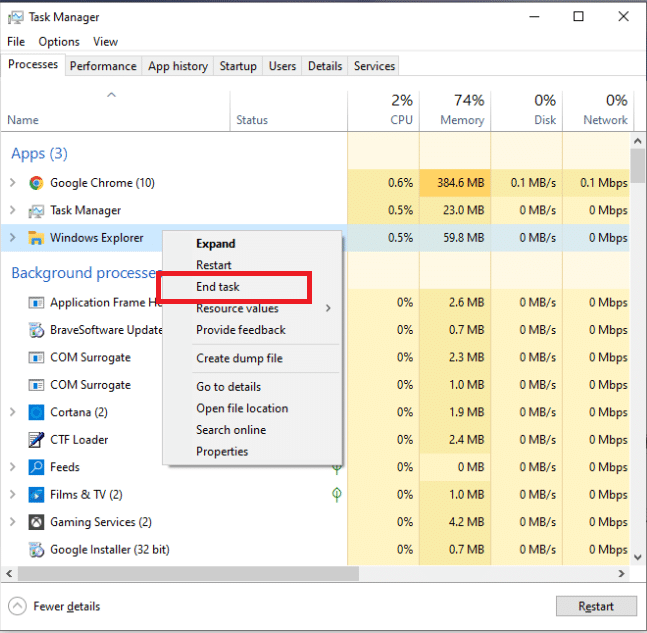Screen dimensions: 647x633
Task: Click the Gaming Services Xbox icon
Action: pyautogui.click(x=36, y=522)
